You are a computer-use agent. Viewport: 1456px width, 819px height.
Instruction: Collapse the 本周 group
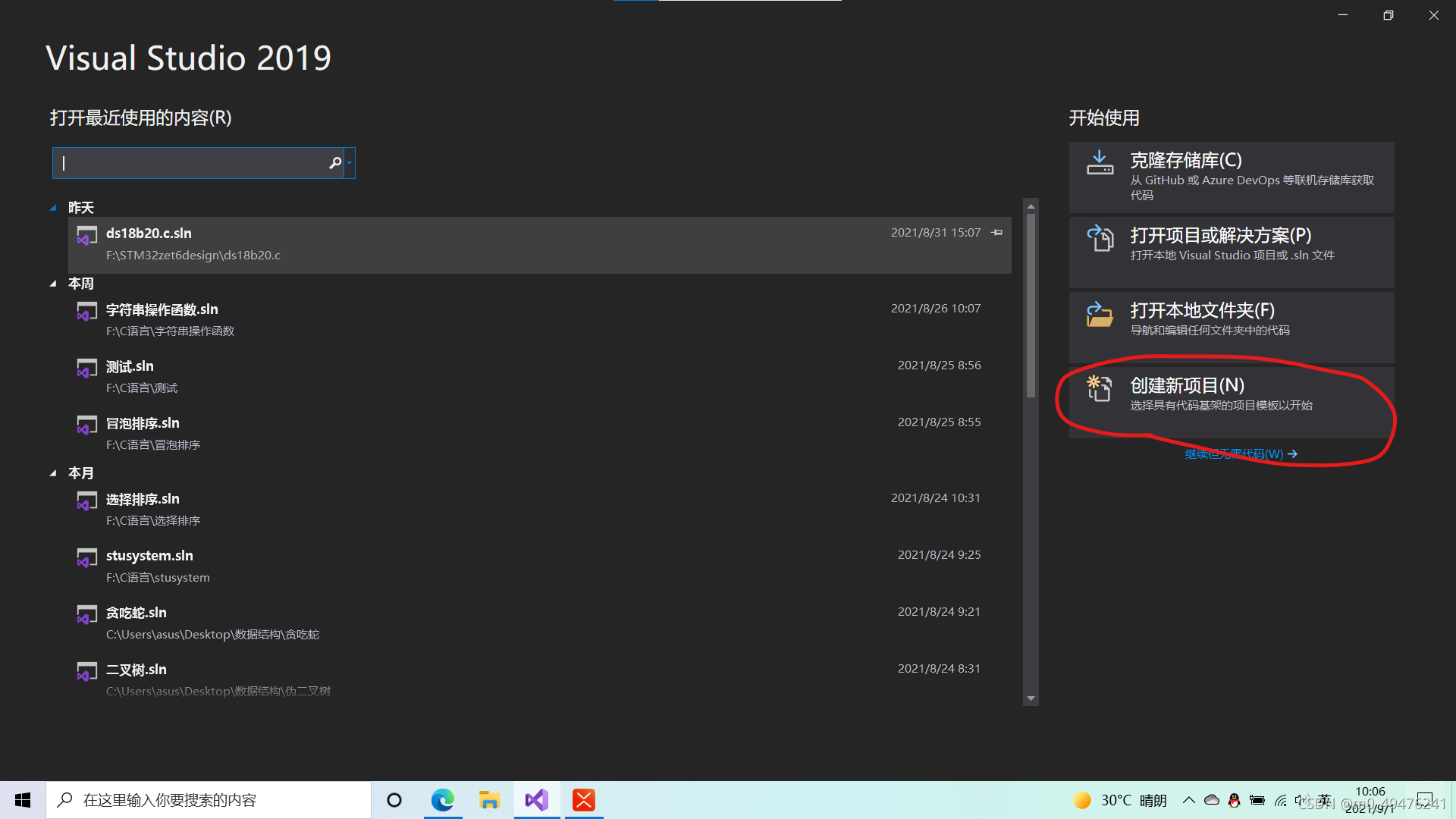[x=53, y=284]
